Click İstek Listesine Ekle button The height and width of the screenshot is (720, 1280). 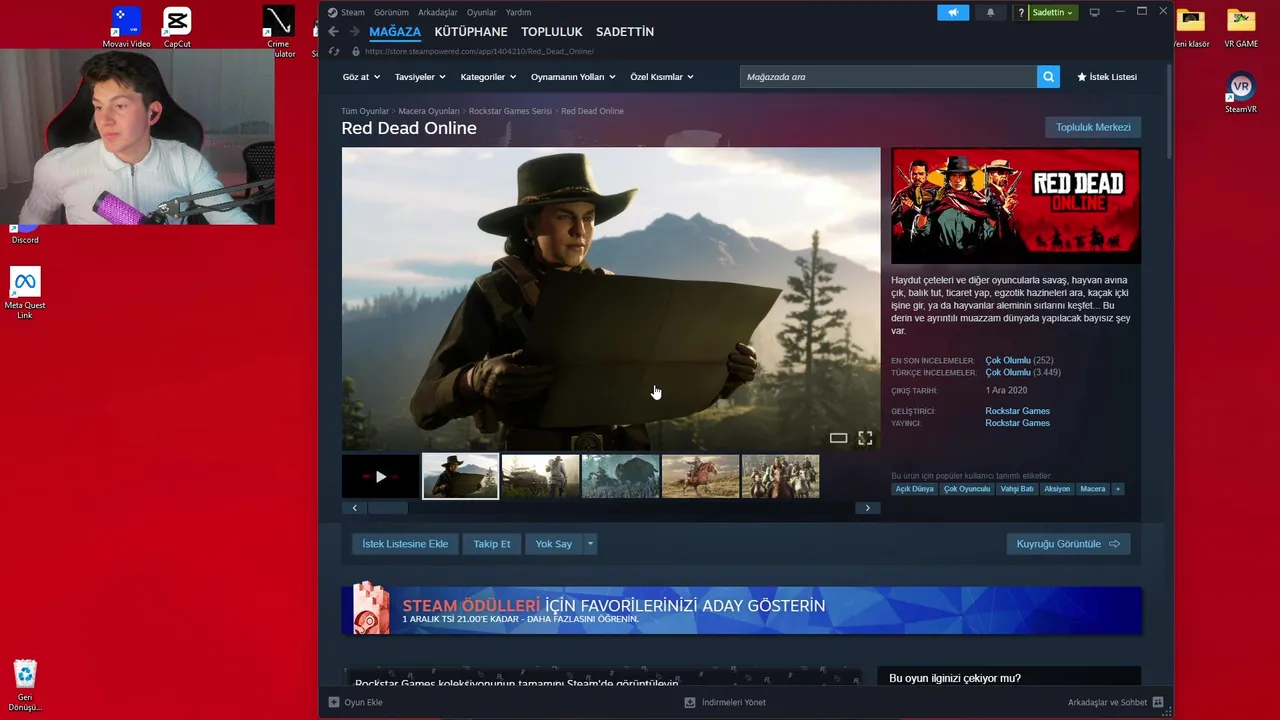click(405, 544)
